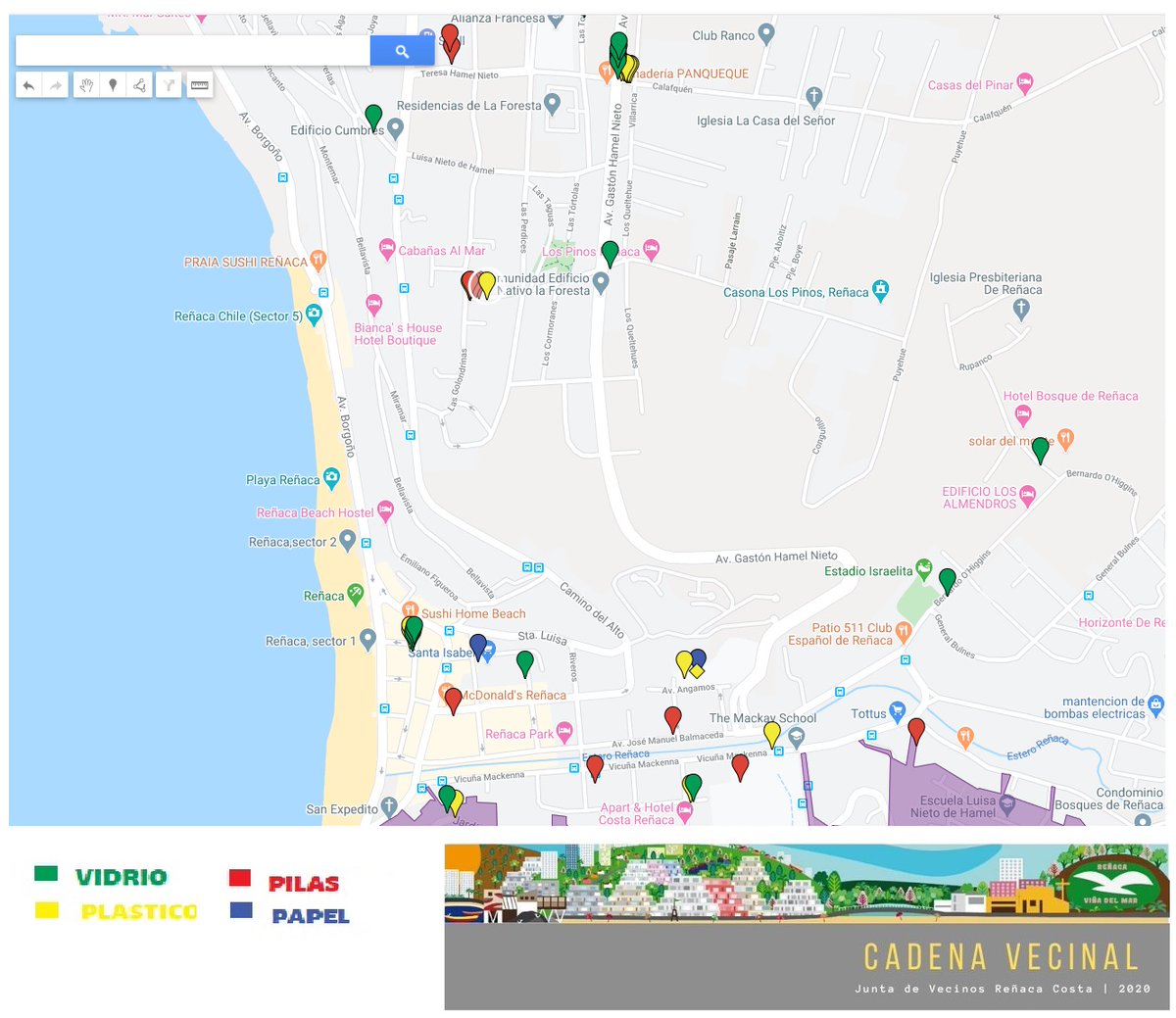Click the Reñaca Park hotel icon
Viewport: 1176px width, 1018px height.
click(x=564, y=732)
